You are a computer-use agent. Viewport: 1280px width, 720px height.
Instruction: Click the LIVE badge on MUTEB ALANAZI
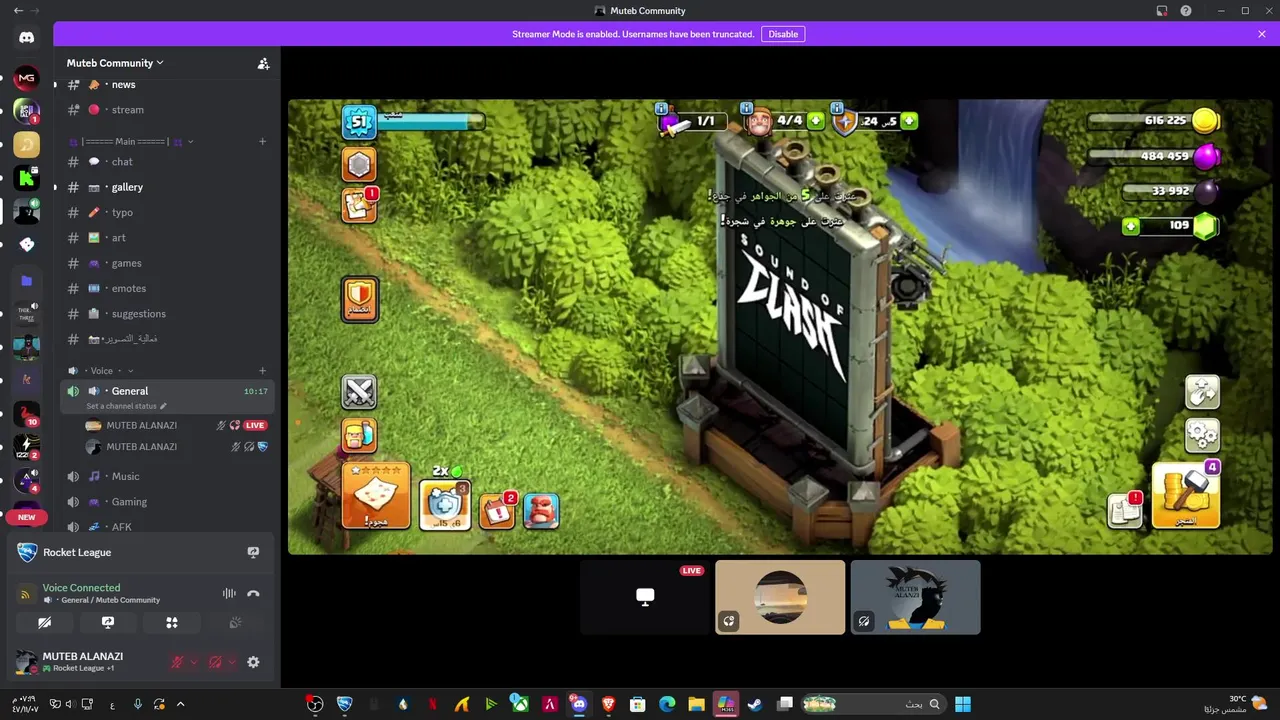tap(255, 425)
